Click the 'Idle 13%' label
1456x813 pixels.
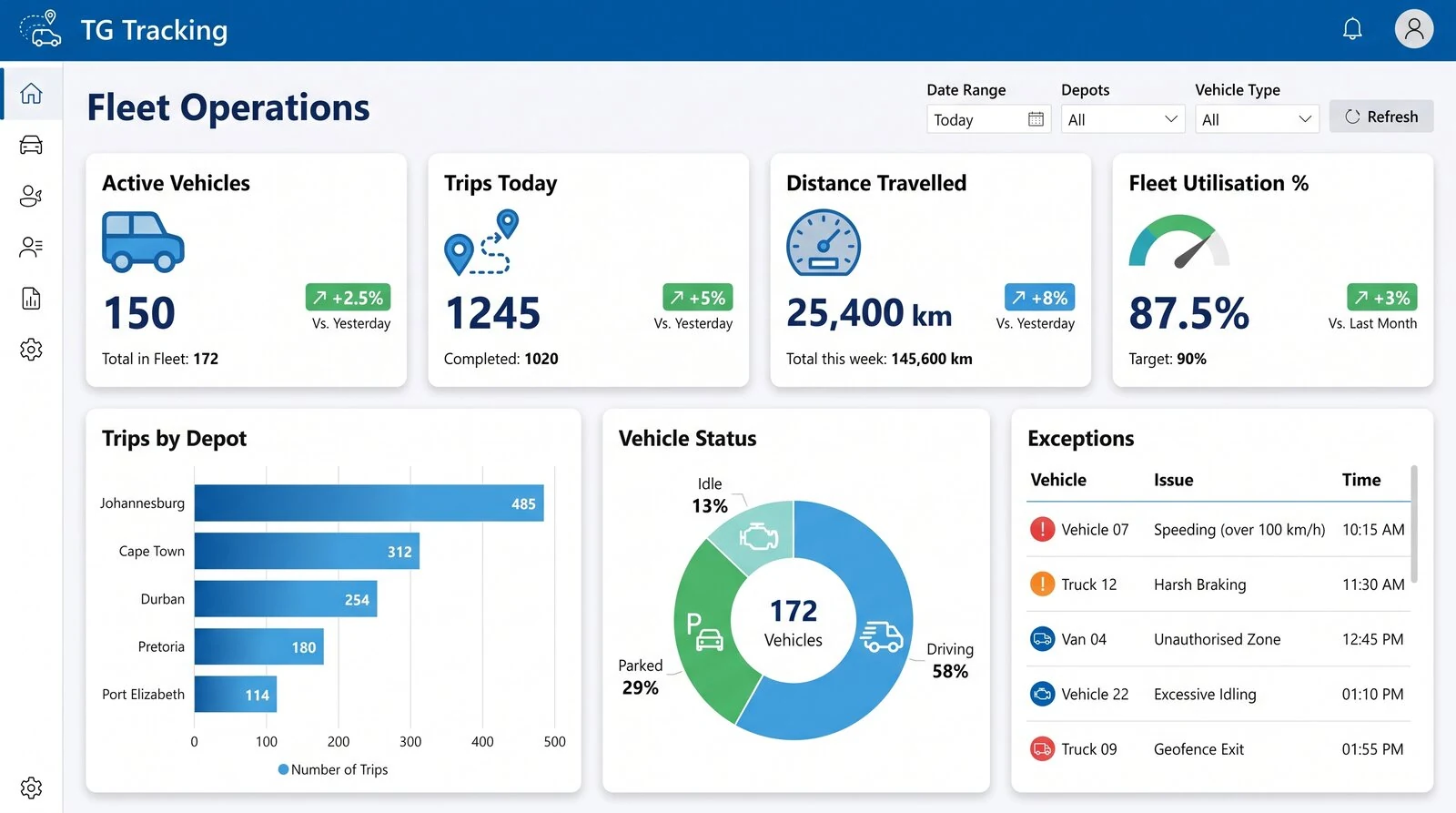[710, 495]
